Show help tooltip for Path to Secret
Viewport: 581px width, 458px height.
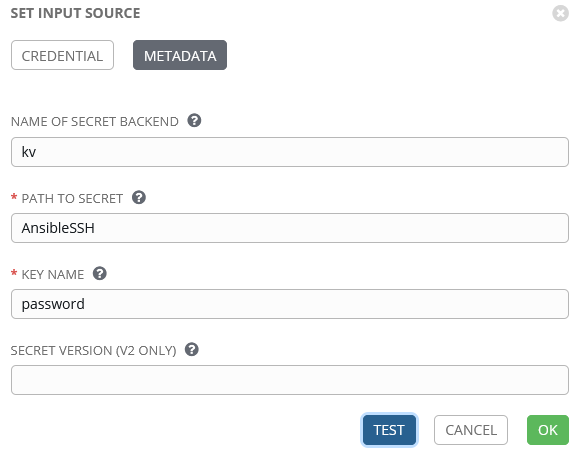(x=139, y=197)
